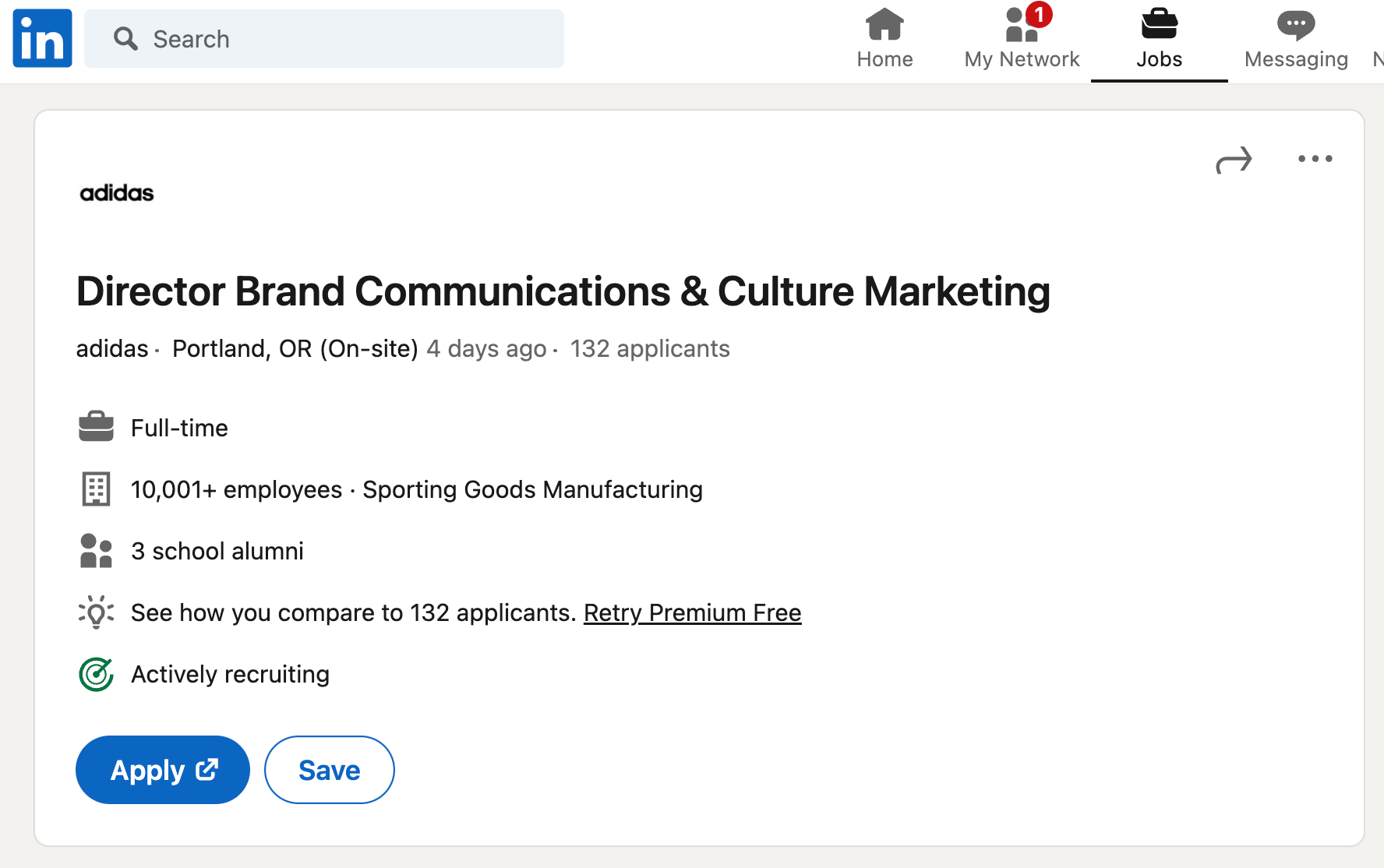The height and width of the screenshot is (868, 1384).
Task: Click "Sporting Goods Manufacturing" industry text
Action: [533, 489]
